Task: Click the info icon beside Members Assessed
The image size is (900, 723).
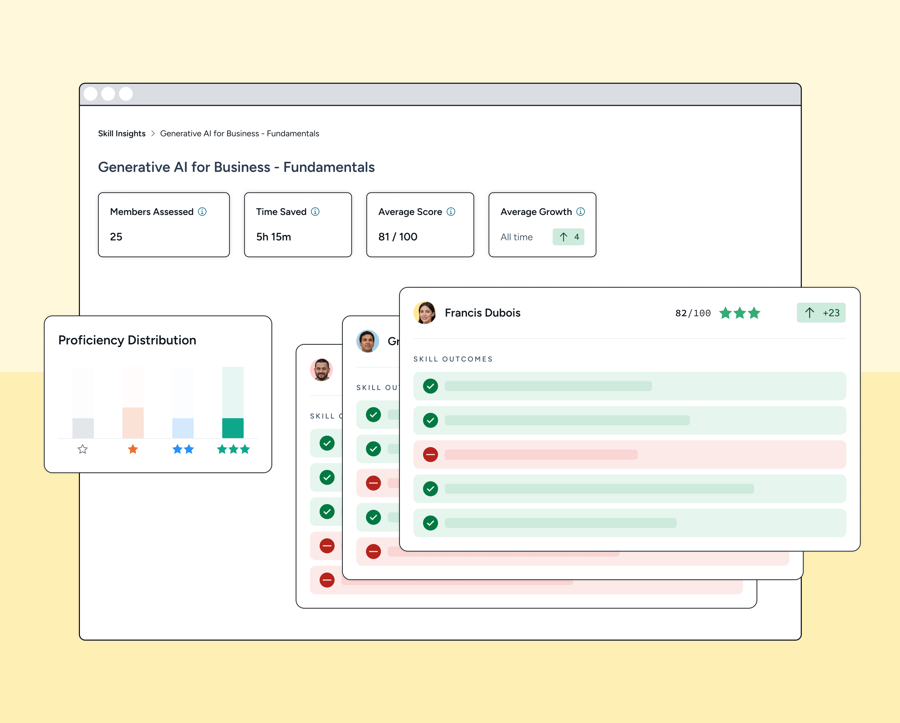Action: (x=201, y=211)
